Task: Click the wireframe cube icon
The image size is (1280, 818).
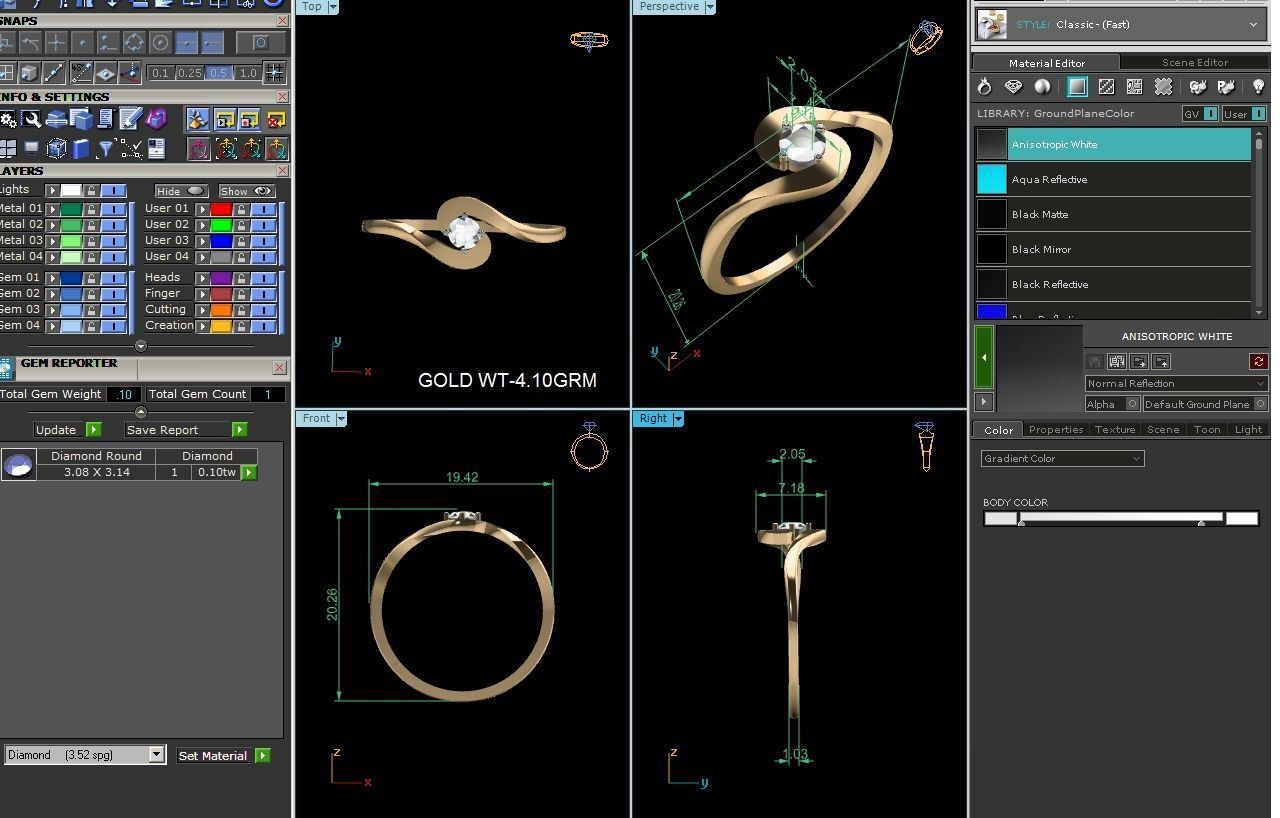Action: [x=56, y=149]
